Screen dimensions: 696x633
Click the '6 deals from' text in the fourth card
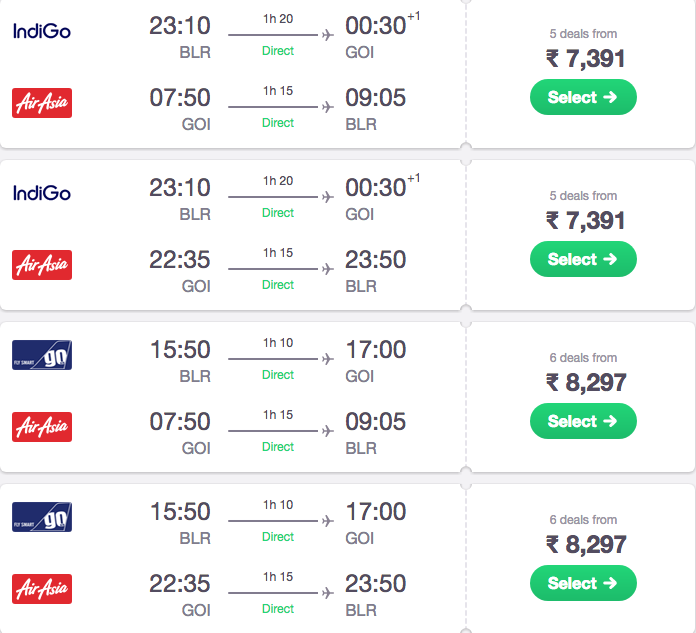(x=583, y=520)
